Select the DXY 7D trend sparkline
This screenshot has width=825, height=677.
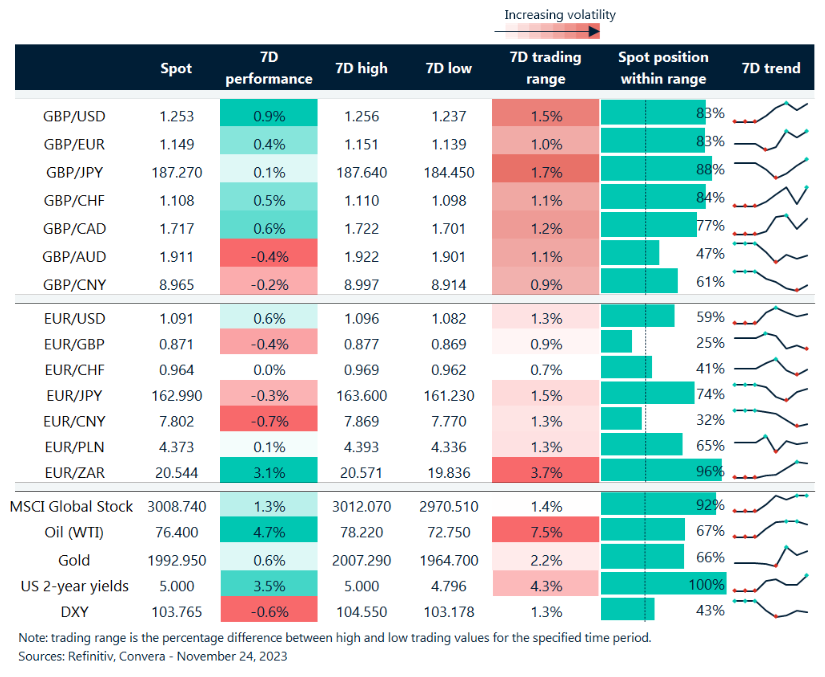(x=771, y=608)
